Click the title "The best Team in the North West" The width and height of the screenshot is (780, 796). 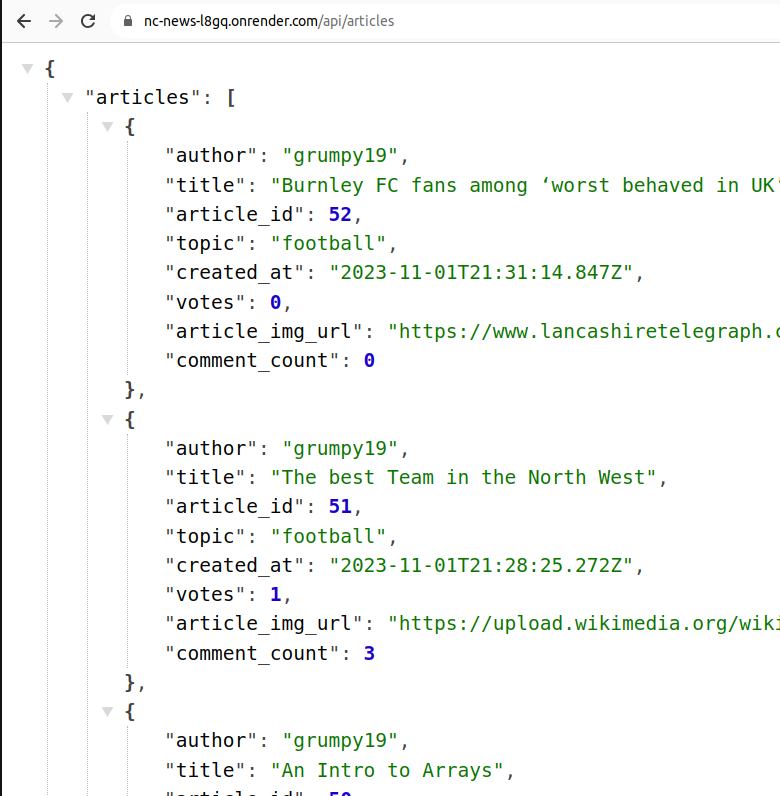point(464,478)
